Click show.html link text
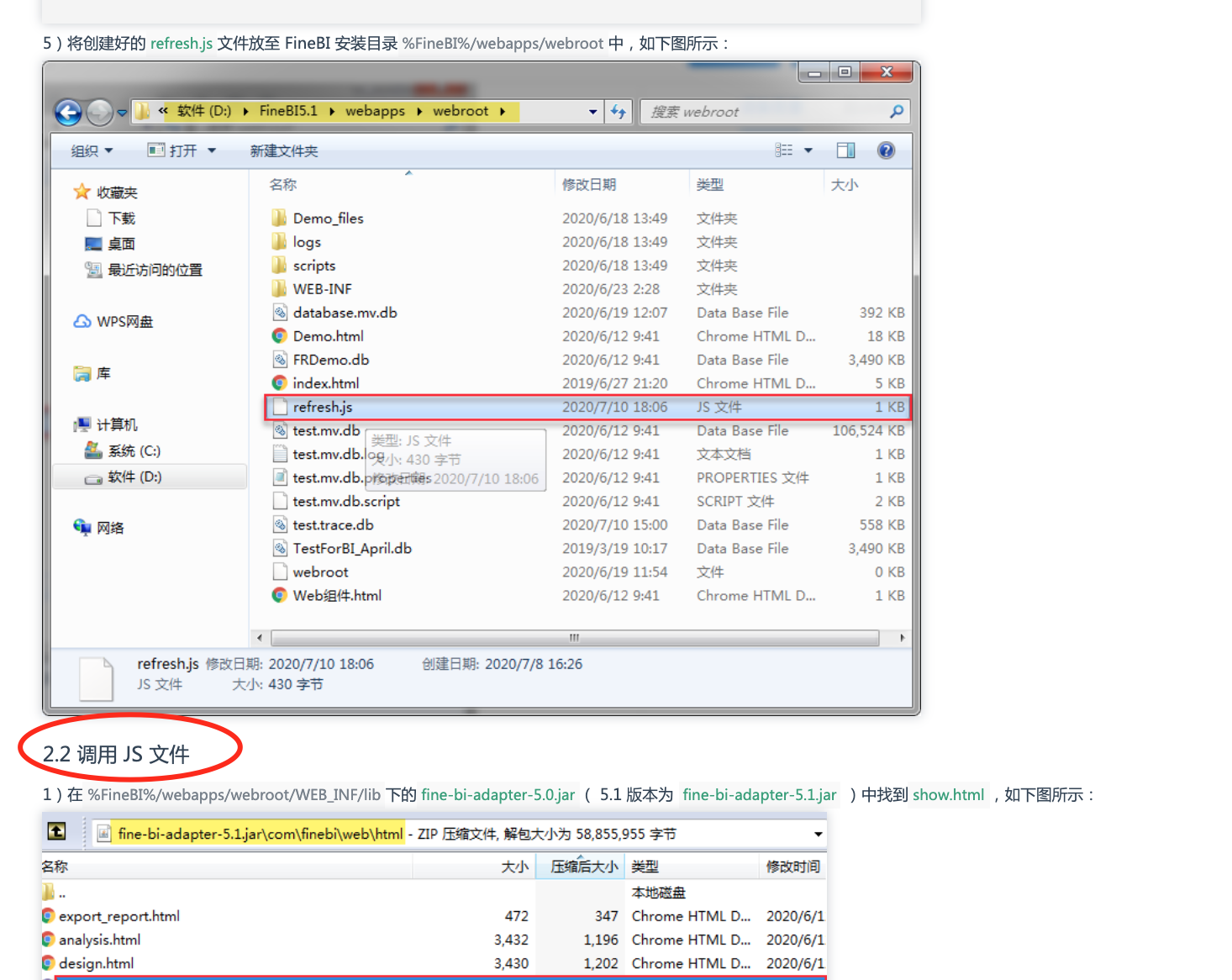The width and height of the screenshot is (1232, 980). [x=949, y=795]
